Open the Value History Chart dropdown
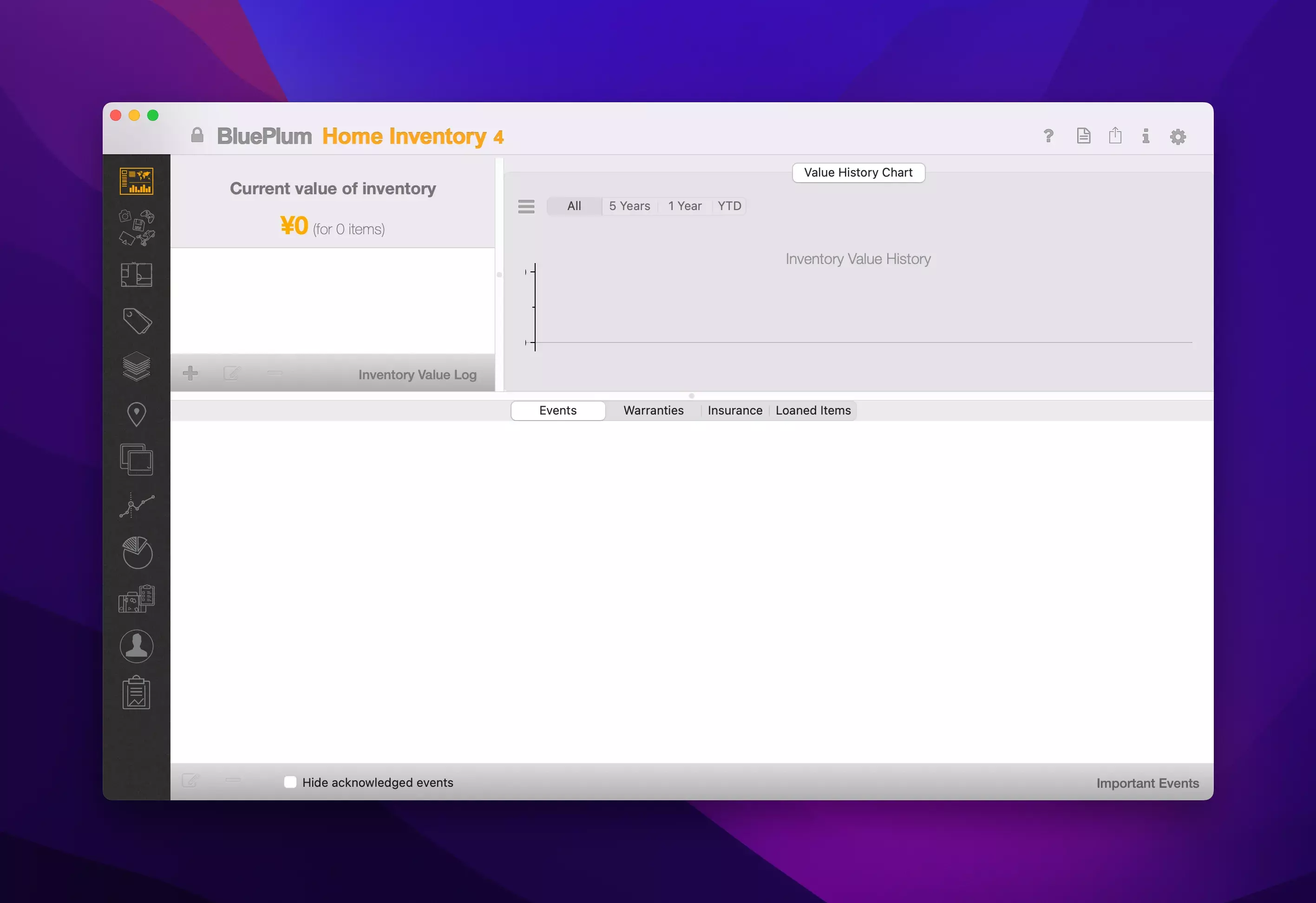This screenshot has width=1316, height=903. click(858, 173)
